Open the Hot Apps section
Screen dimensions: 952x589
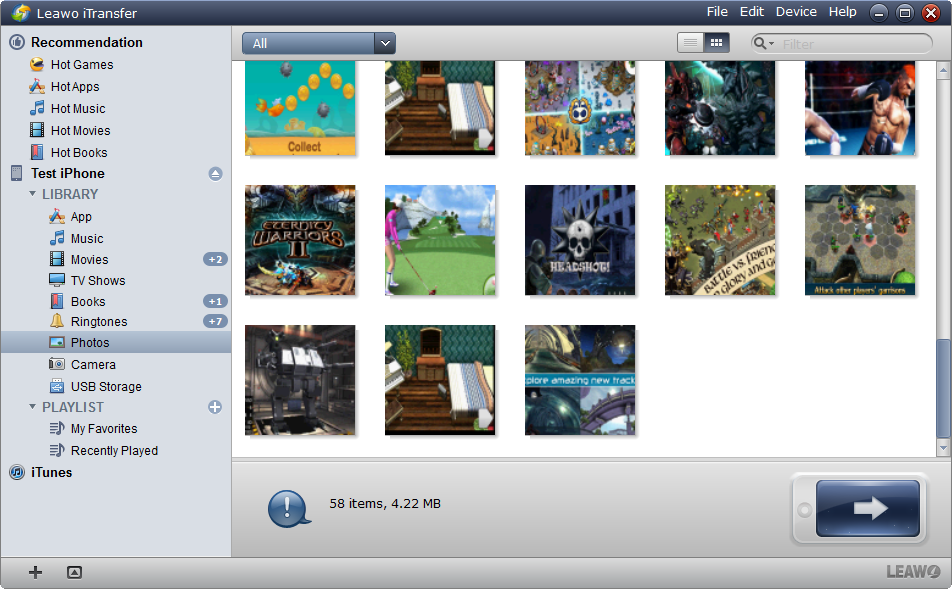(75, 87)
